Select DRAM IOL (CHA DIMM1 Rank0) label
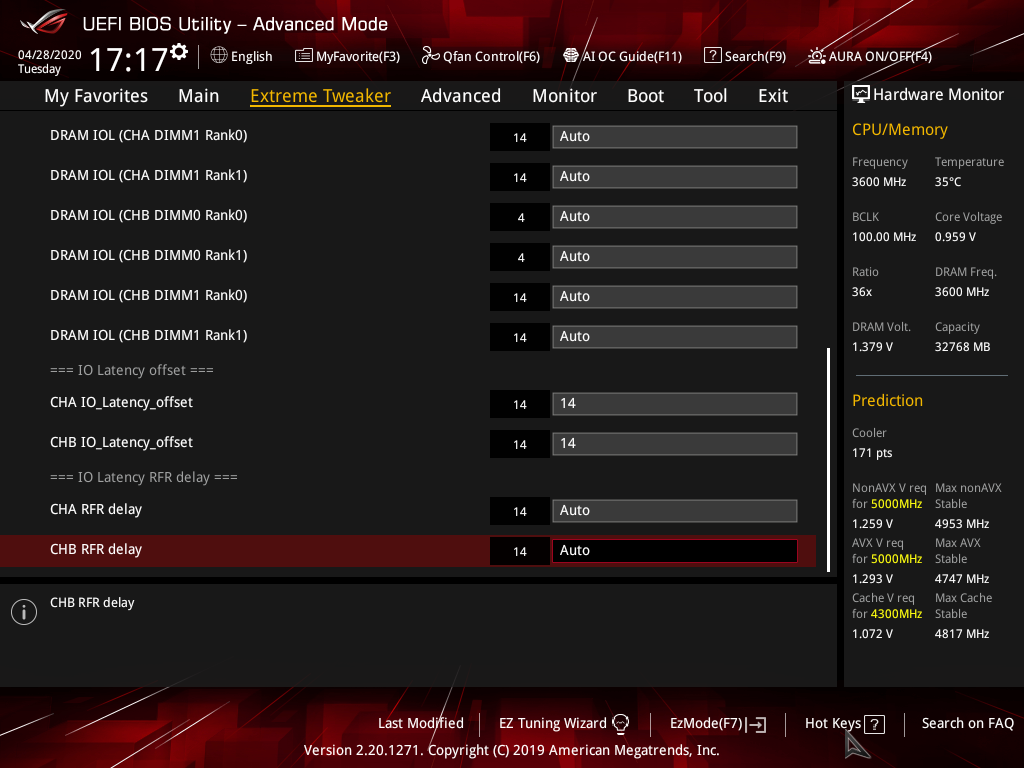The height and width of the screenshot is (768, 1024). pyautogui.click(x=149, y=135)
